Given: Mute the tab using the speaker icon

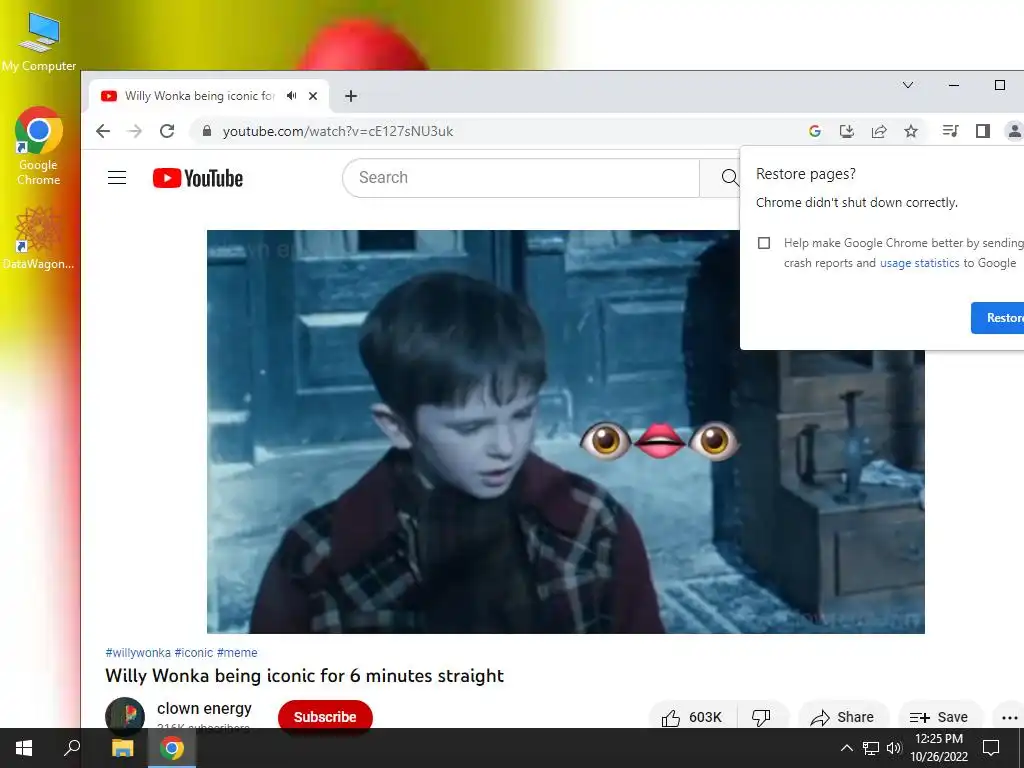Looking at the screenshot, I should (x=292, y=96).
